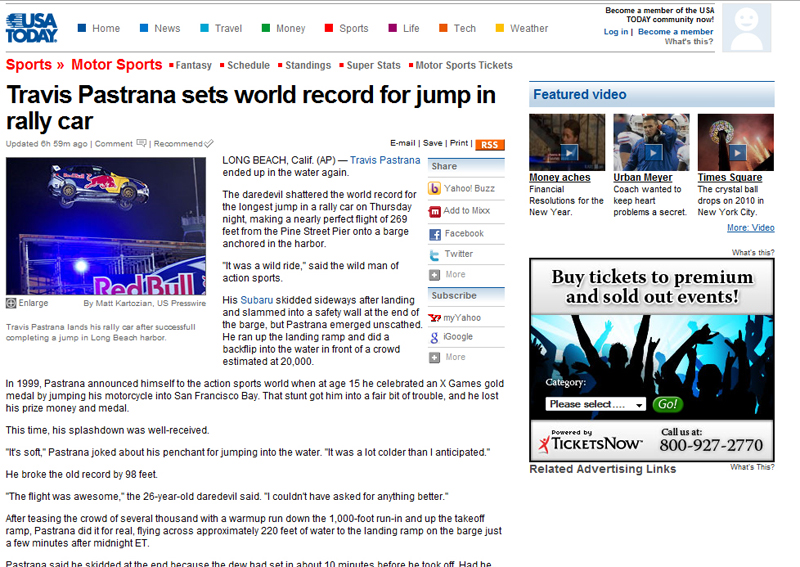Click What's This? beside Related Advertising Links
Image resolution: width=800 pixels, height=567 pixels.
point(752,467)
